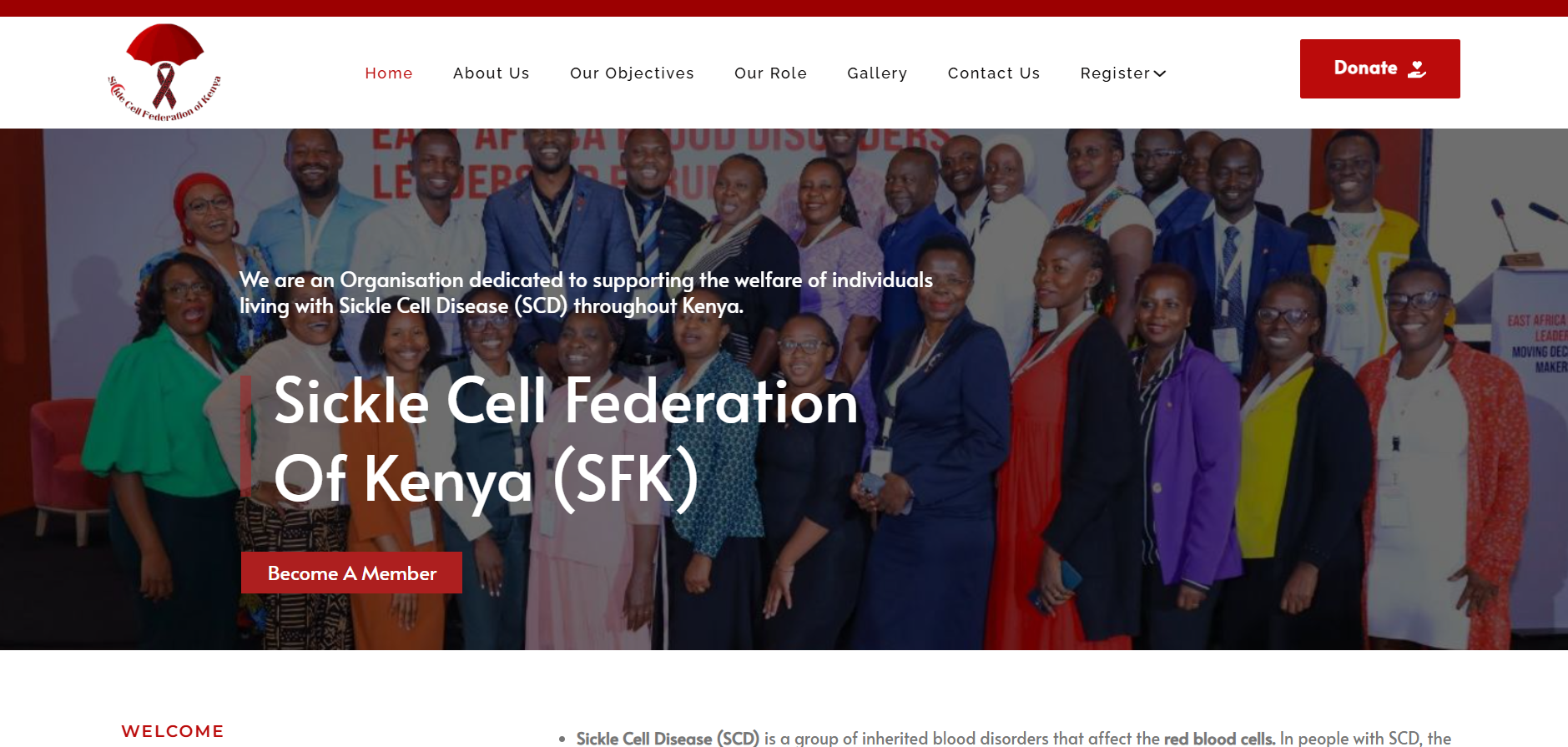This screenshot has height=747, width=1568.
Task: Click the red accent bar beside title
Action: click(x=246, y=437)
